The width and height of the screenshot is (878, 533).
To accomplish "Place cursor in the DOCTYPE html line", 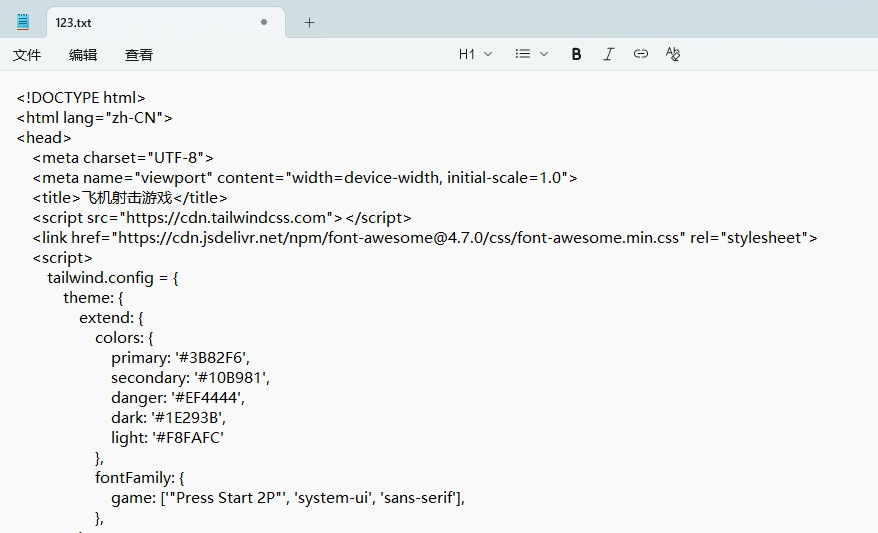I will 81,97.
